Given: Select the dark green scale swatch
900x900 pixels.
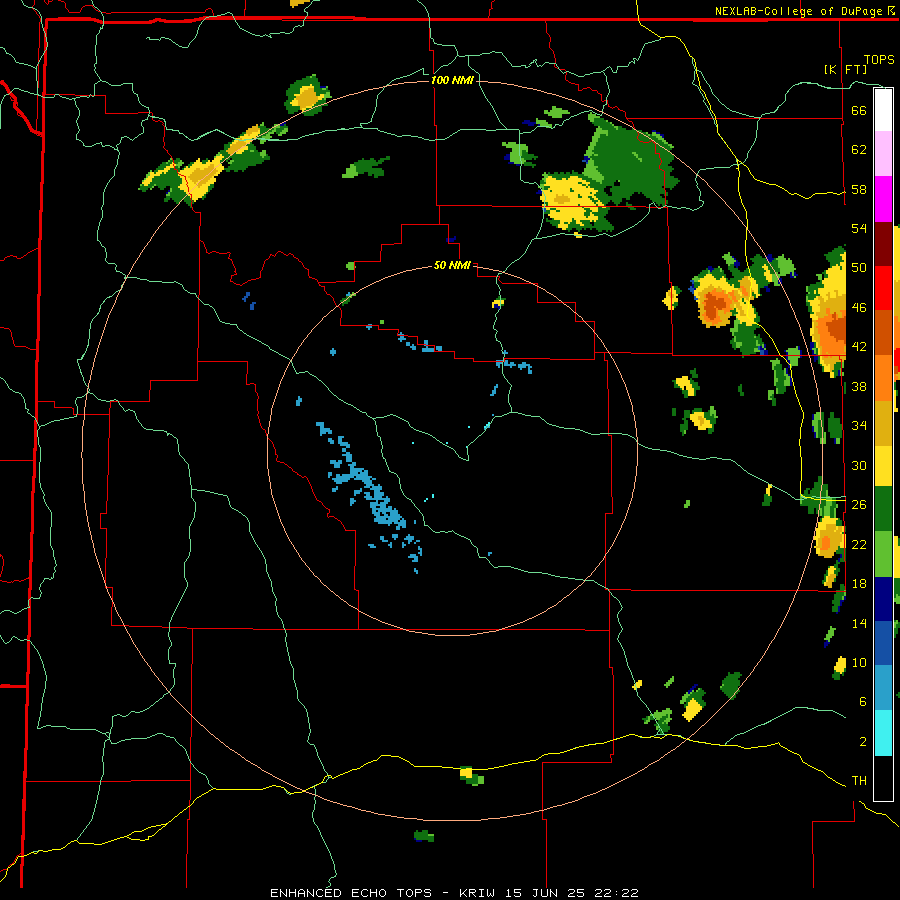Looking at the screenshot, I should click(883, 509).
